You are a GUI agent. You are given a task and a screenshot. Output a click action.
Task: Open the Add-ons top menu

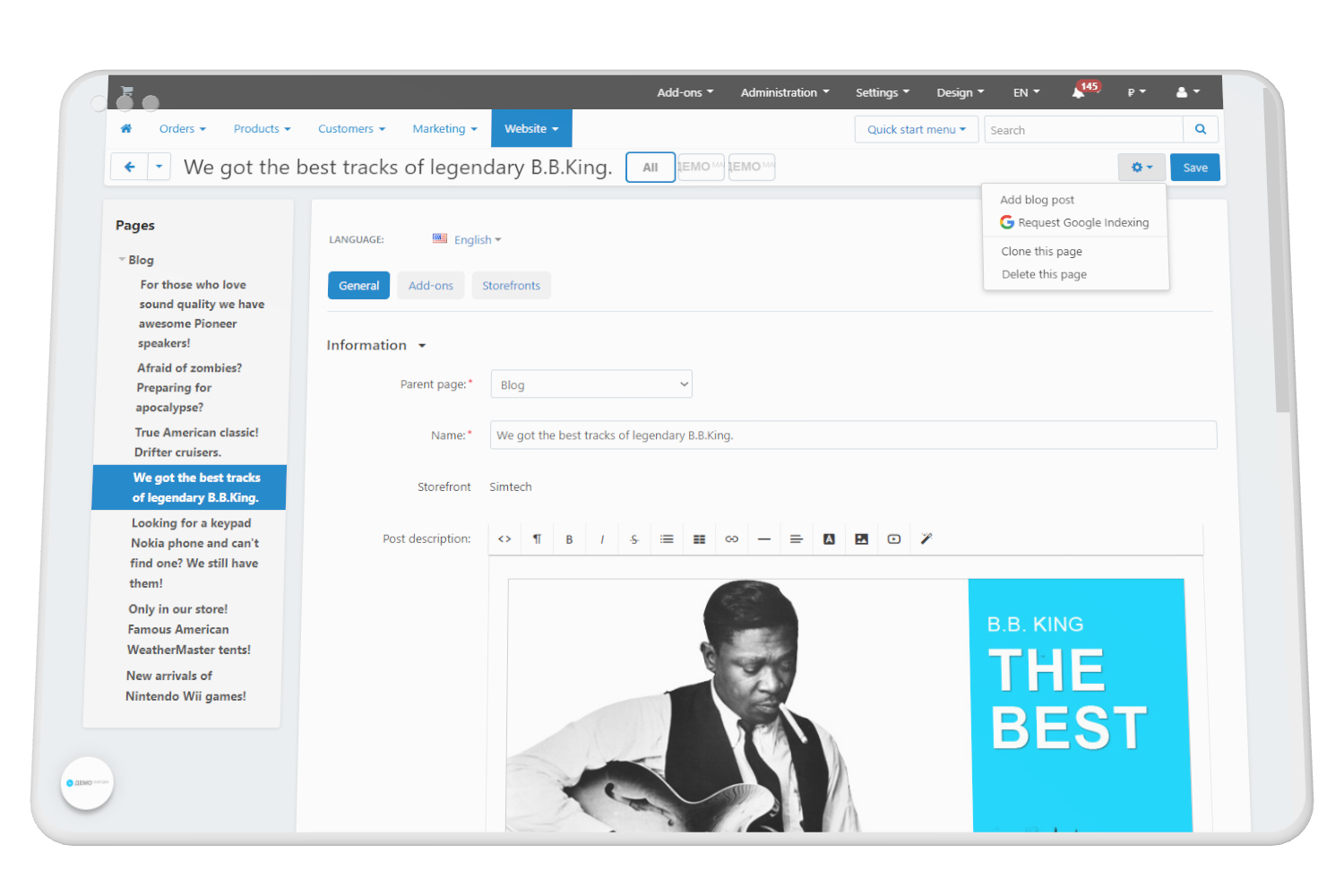point(685,92)
